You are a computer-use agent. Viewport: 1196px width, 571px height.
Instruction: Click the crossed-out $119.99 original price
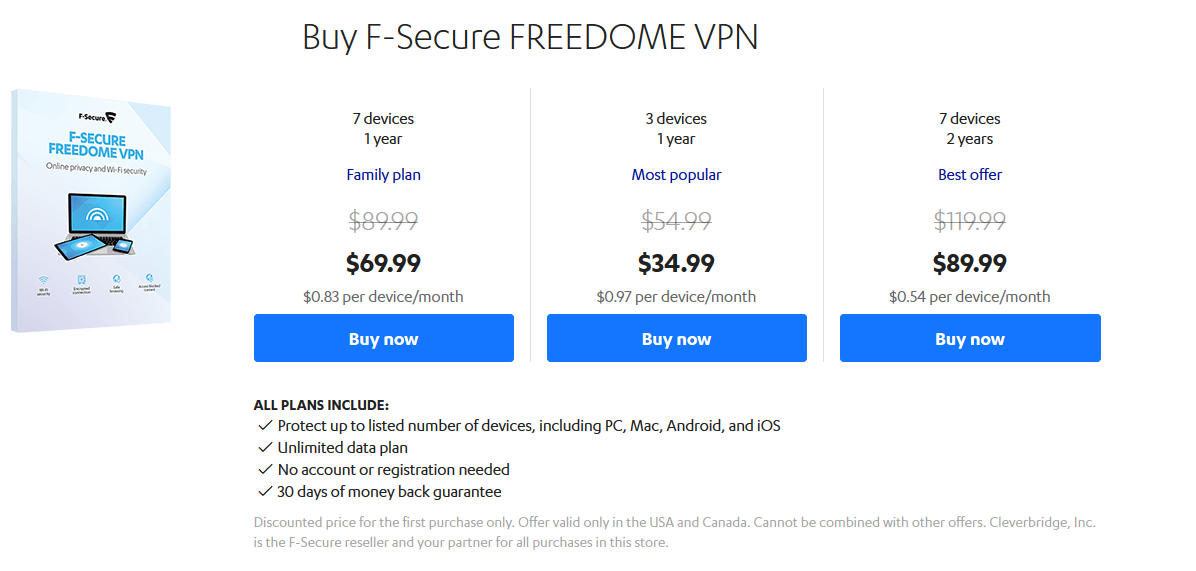click(x=970, y=221)
